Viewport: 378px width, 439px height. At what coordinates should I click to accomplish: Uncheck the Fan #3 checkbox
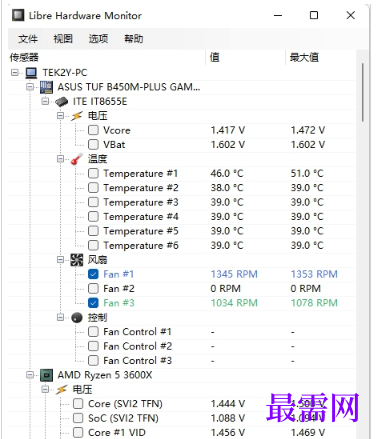click(x=93, y=303)
